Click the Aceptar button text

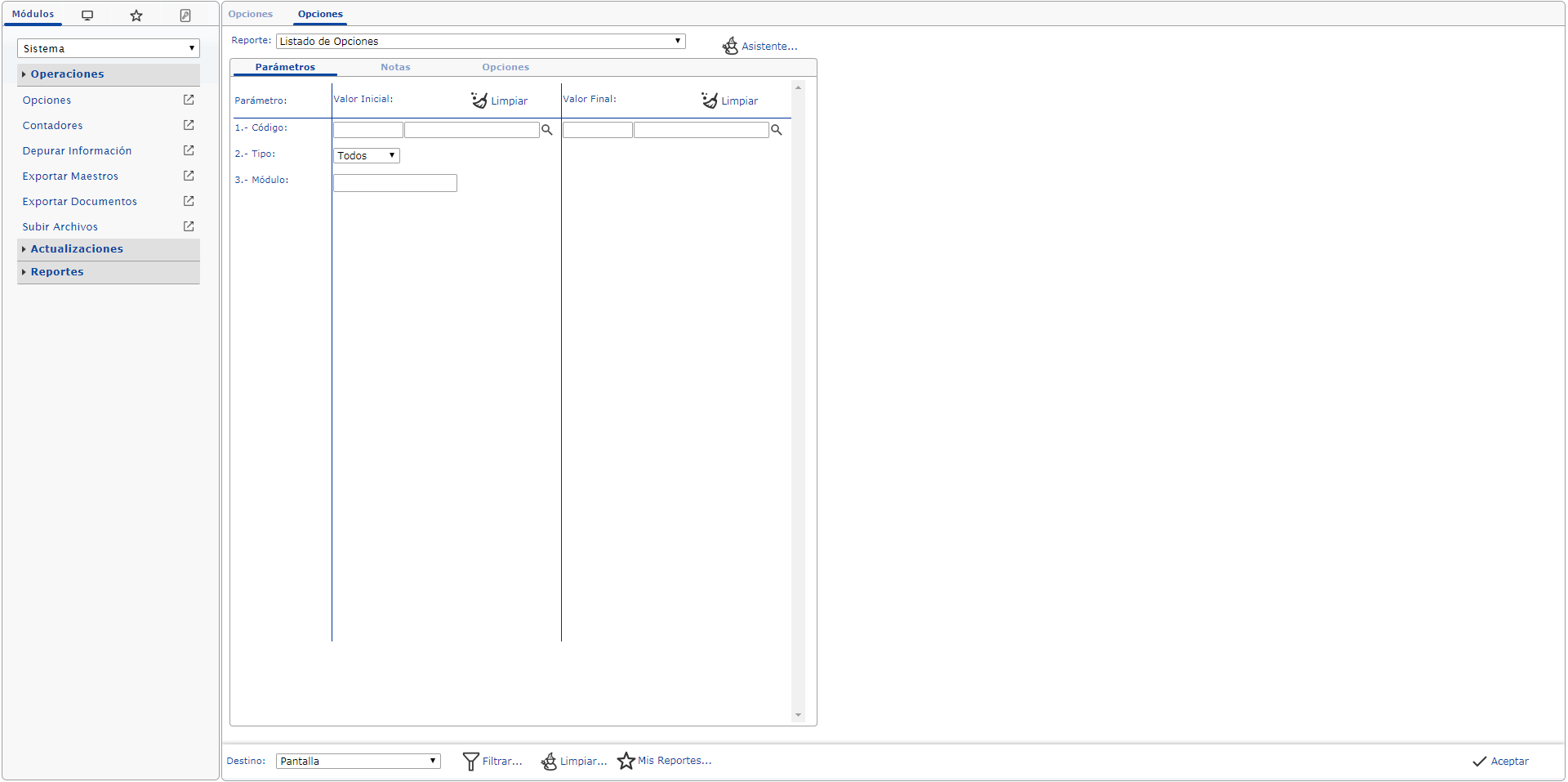[1510, 762]
